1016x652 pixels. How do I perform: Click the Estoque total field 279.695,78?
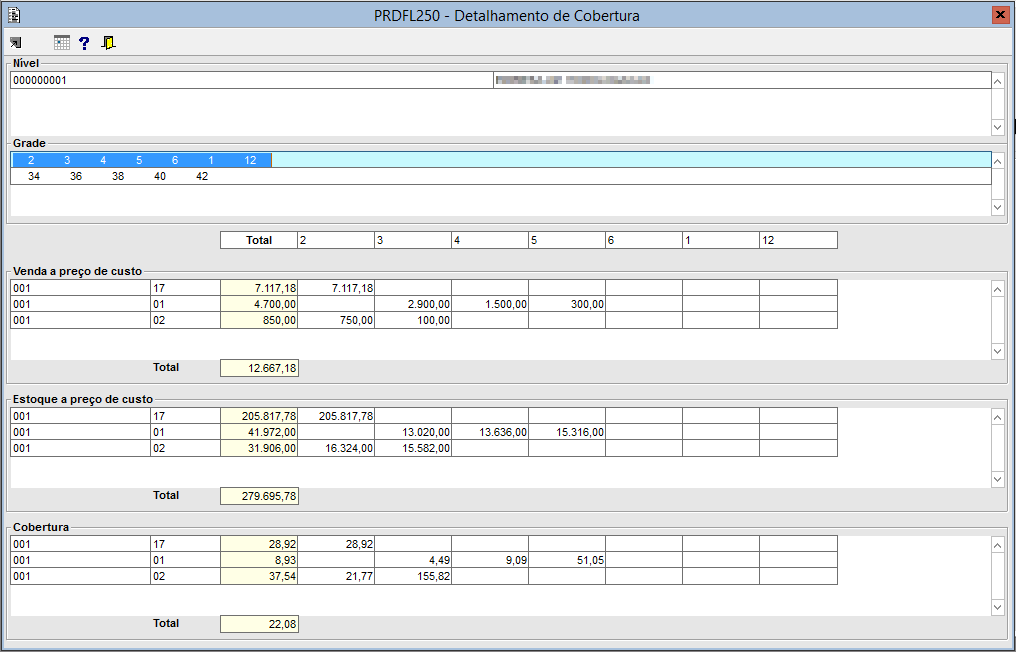click(x=259, y=496)
